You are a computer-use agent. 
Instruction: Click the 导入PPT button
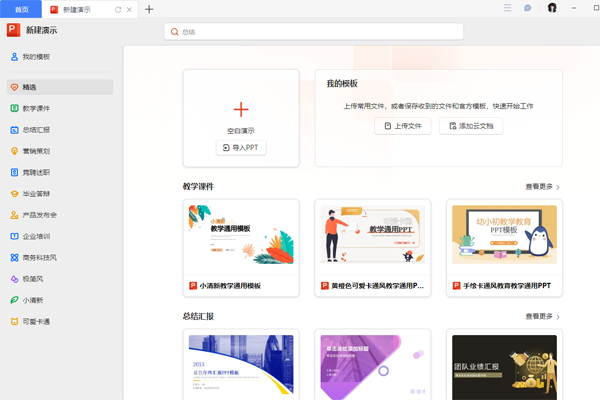[241, 147]
